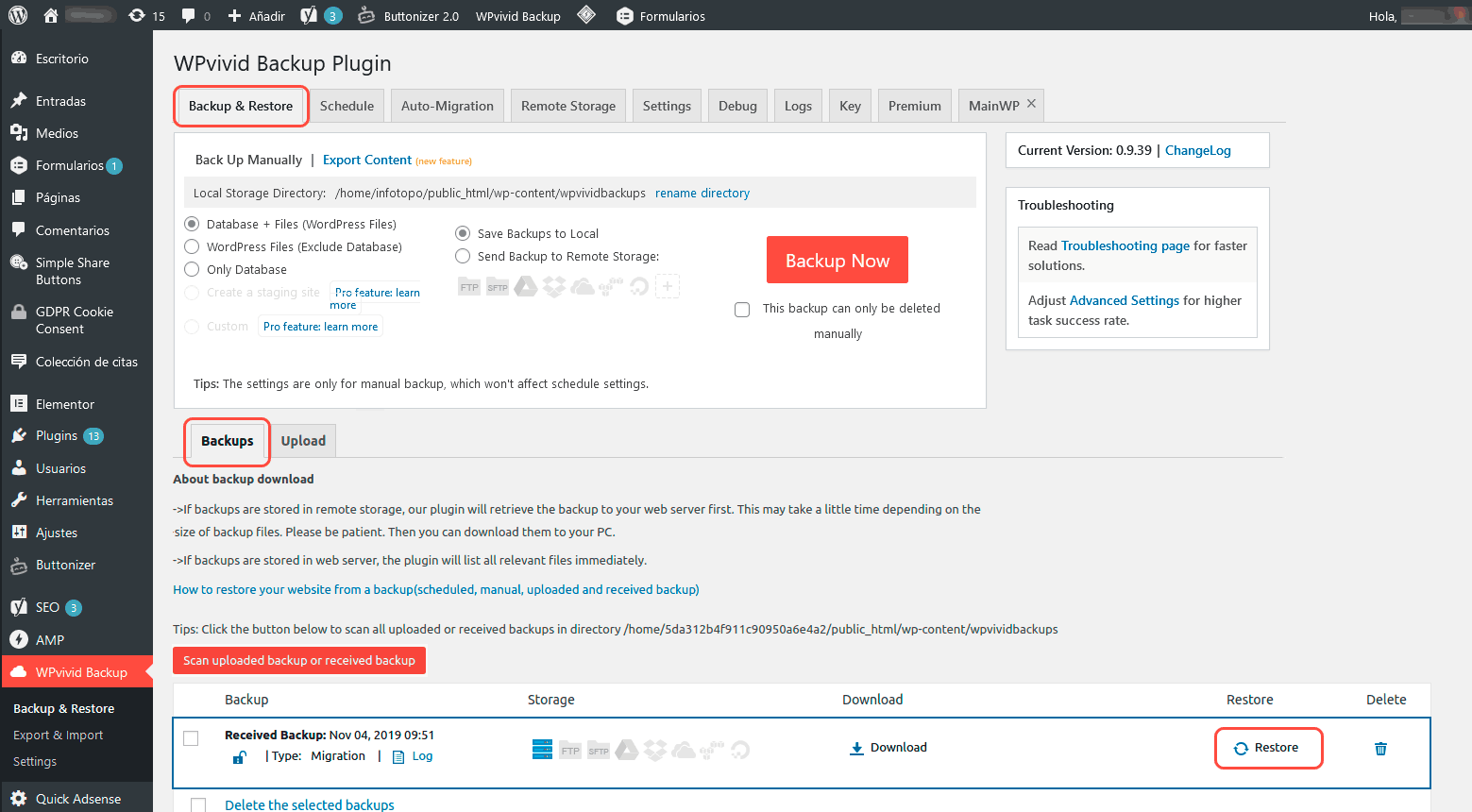Click the rename directory link
Screen dimensions: 1472x812
click(x=702, y=193)
